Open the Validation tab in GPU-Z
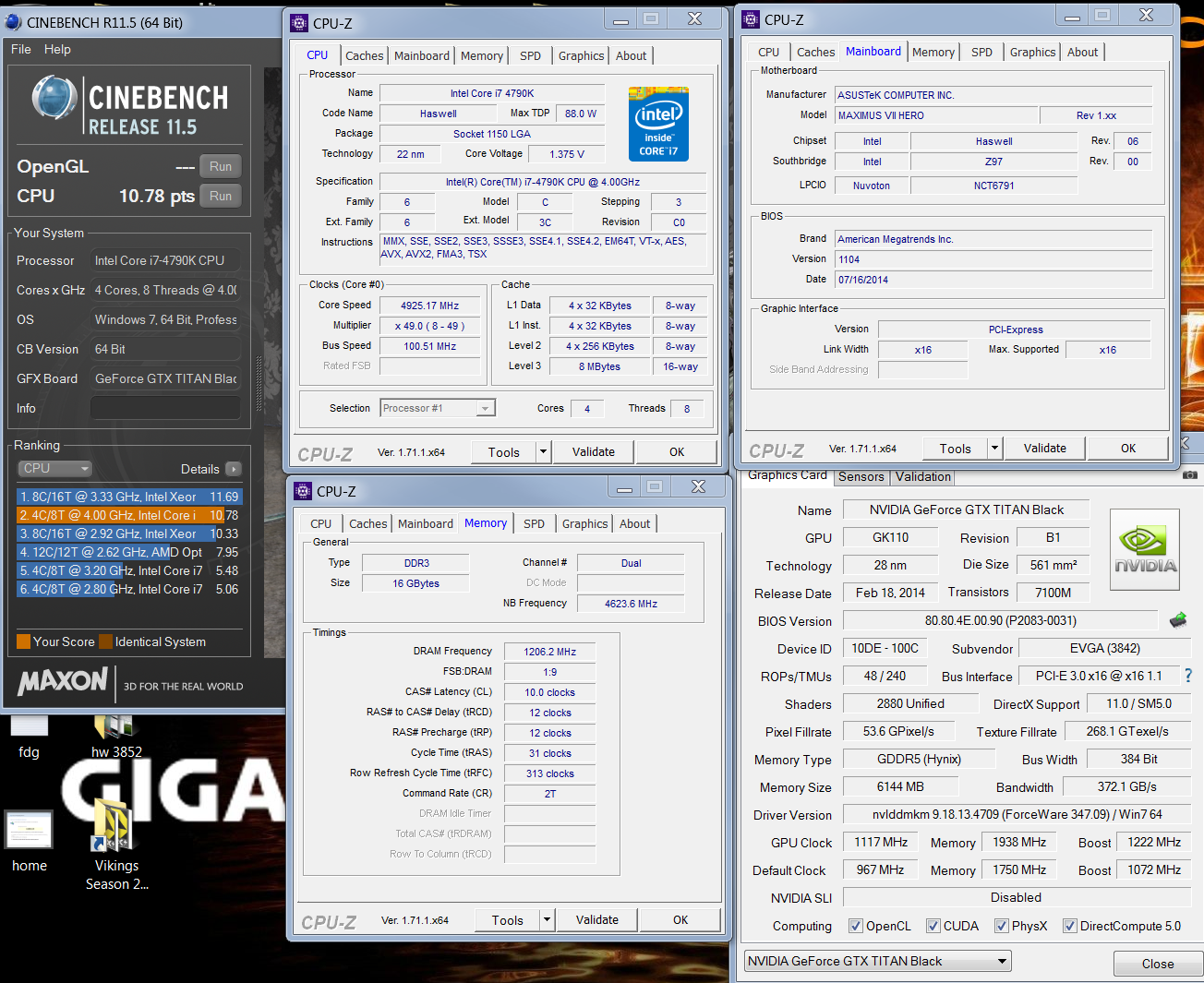This screenshot has height=983, width=1204. click(923, 476)
